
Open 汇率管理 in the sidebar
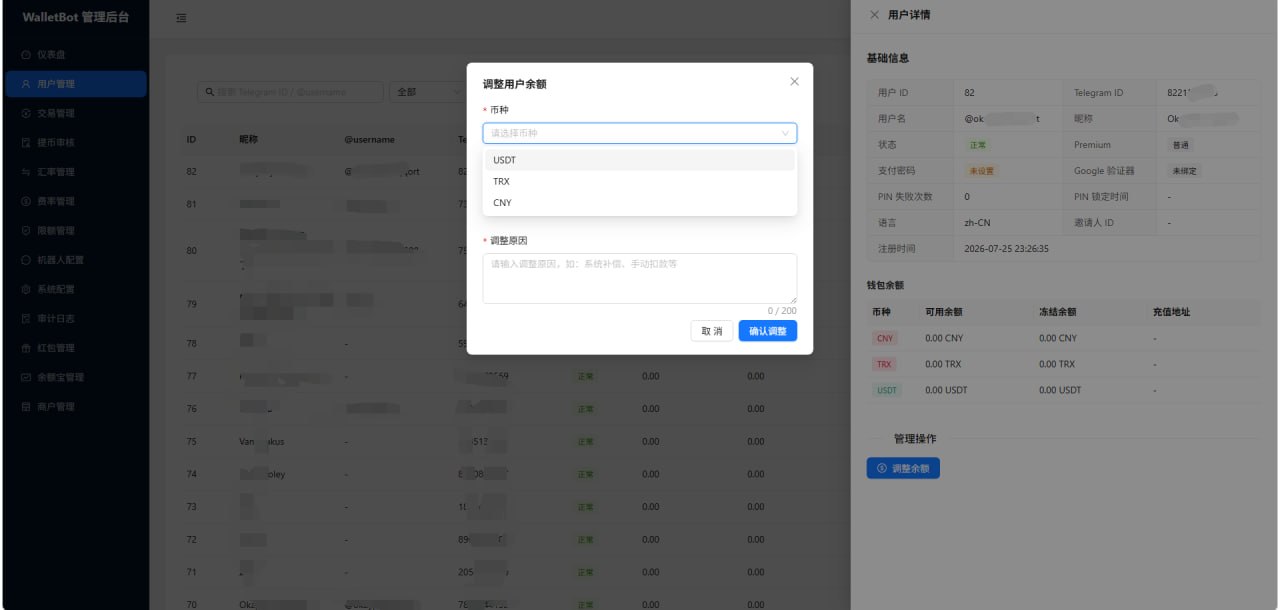pyautogui.click(x=75, y=172)
